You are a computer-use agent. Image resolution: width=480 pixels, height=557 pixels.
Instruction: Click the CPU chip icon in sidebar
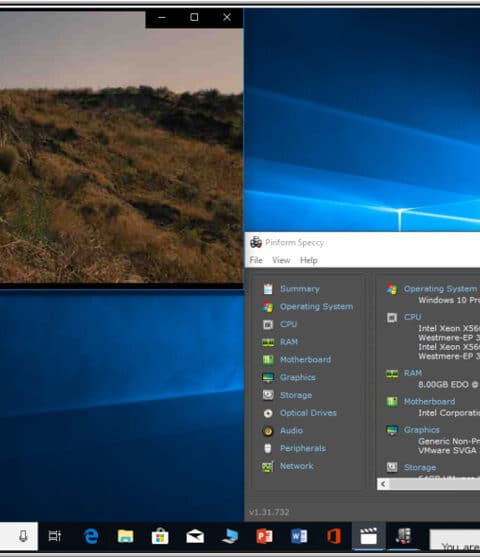pos(268,324)
